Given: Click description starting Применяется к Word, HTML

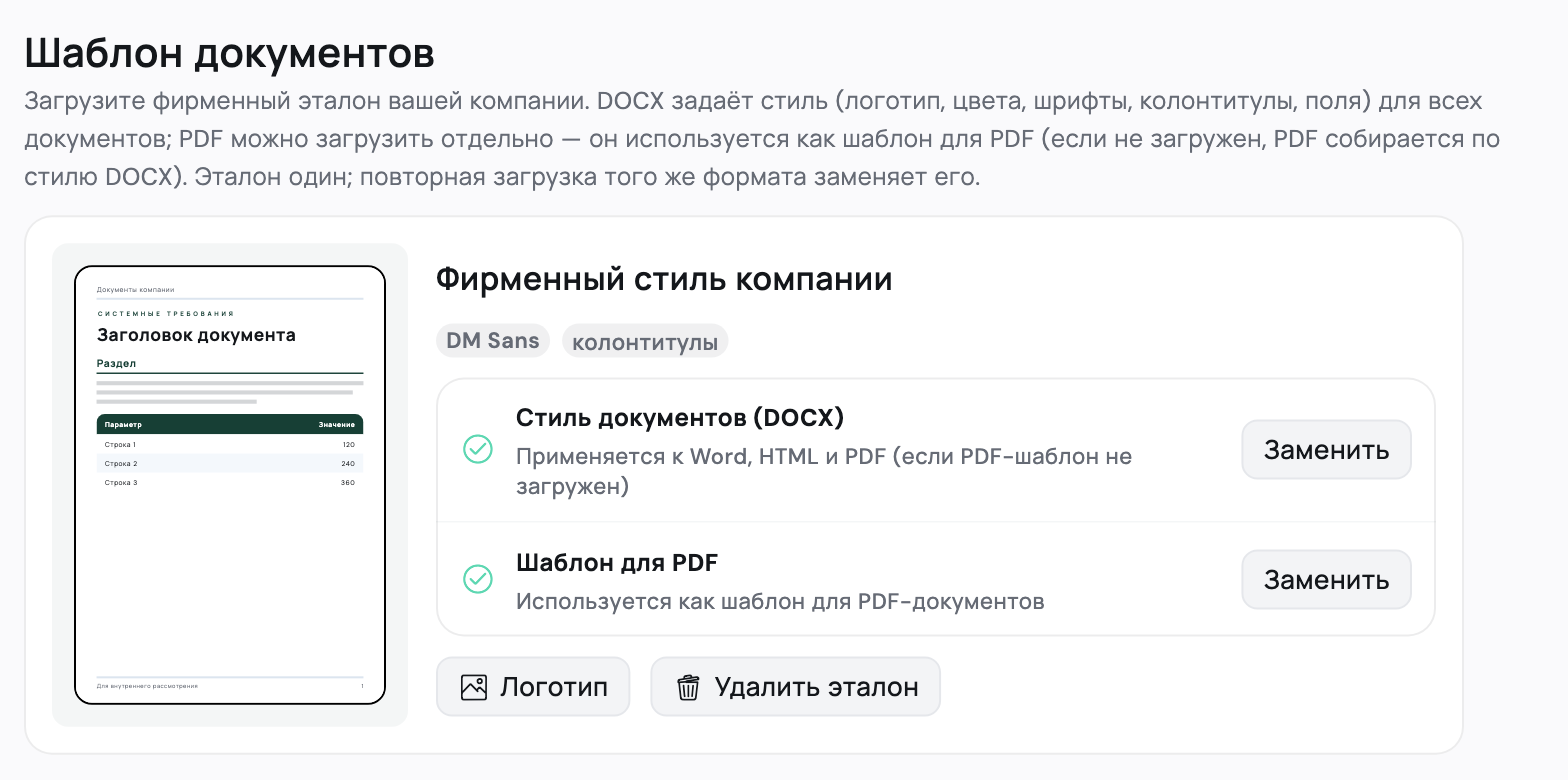Looking at the screenshot, I should (824, 472).
